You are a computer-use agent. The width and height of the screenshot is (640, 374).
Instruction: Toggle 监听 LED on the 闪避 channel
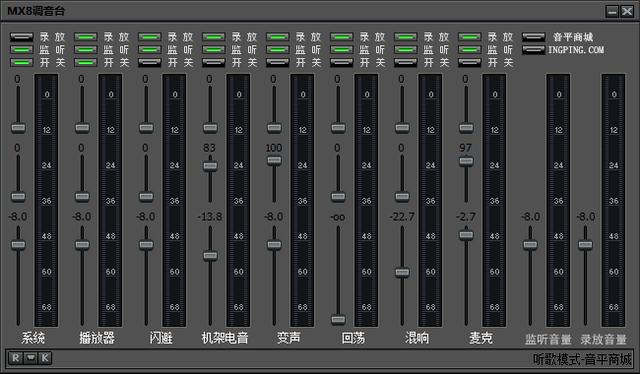tap(150, 50)
